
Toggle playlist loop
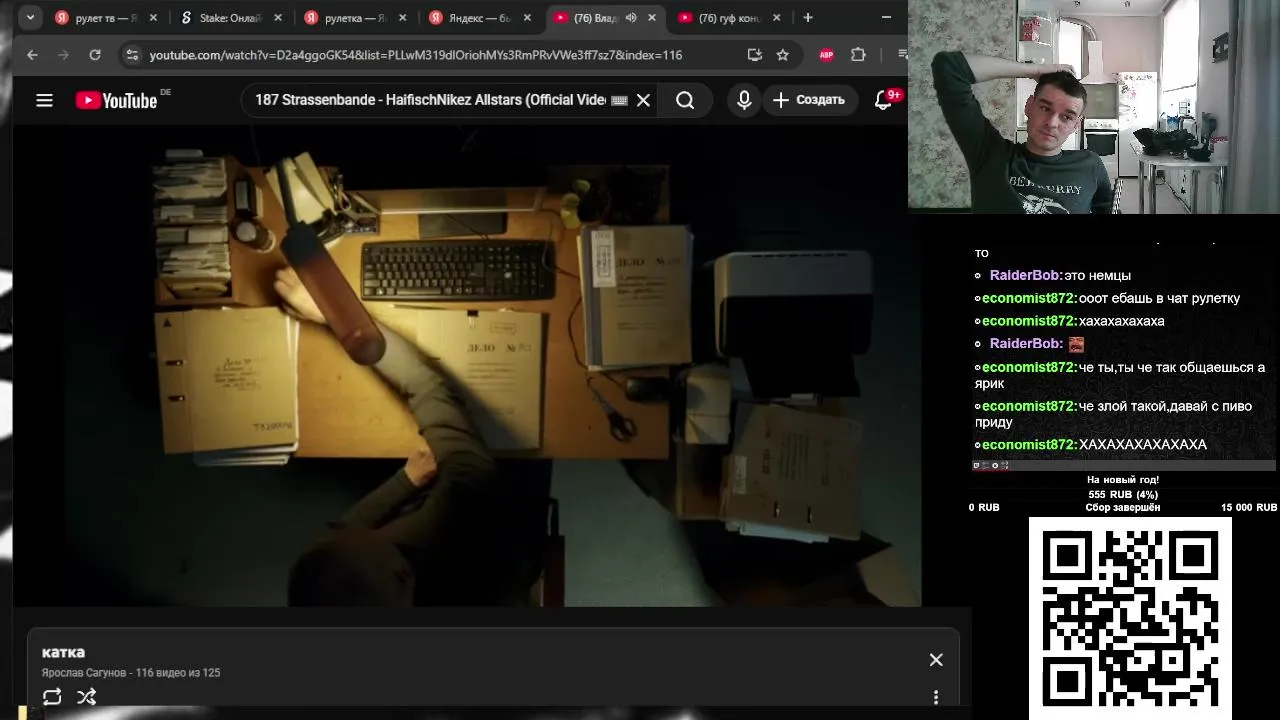(52, 697)
